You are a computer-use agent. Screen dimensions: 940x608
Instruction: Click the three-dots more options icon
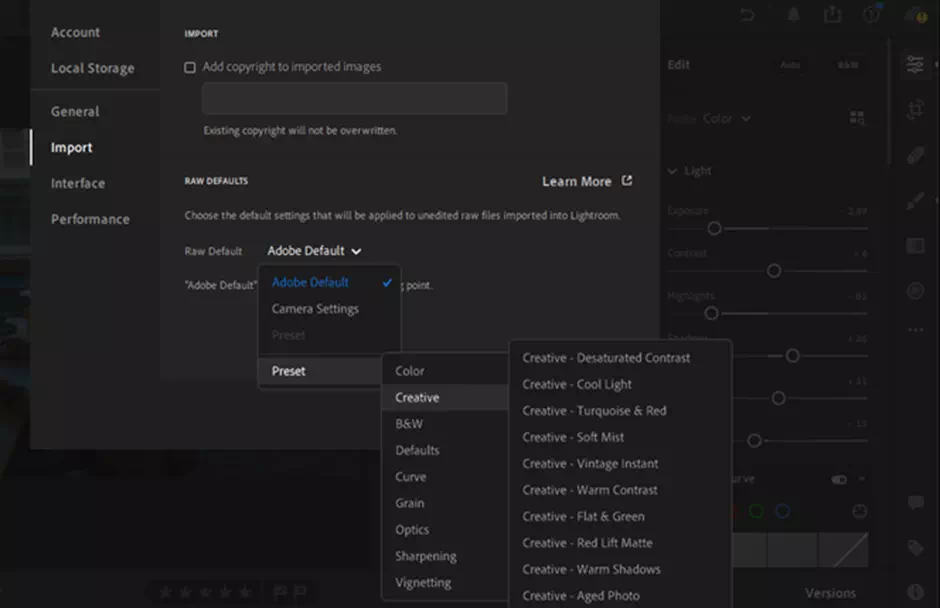tap(915, 329)
